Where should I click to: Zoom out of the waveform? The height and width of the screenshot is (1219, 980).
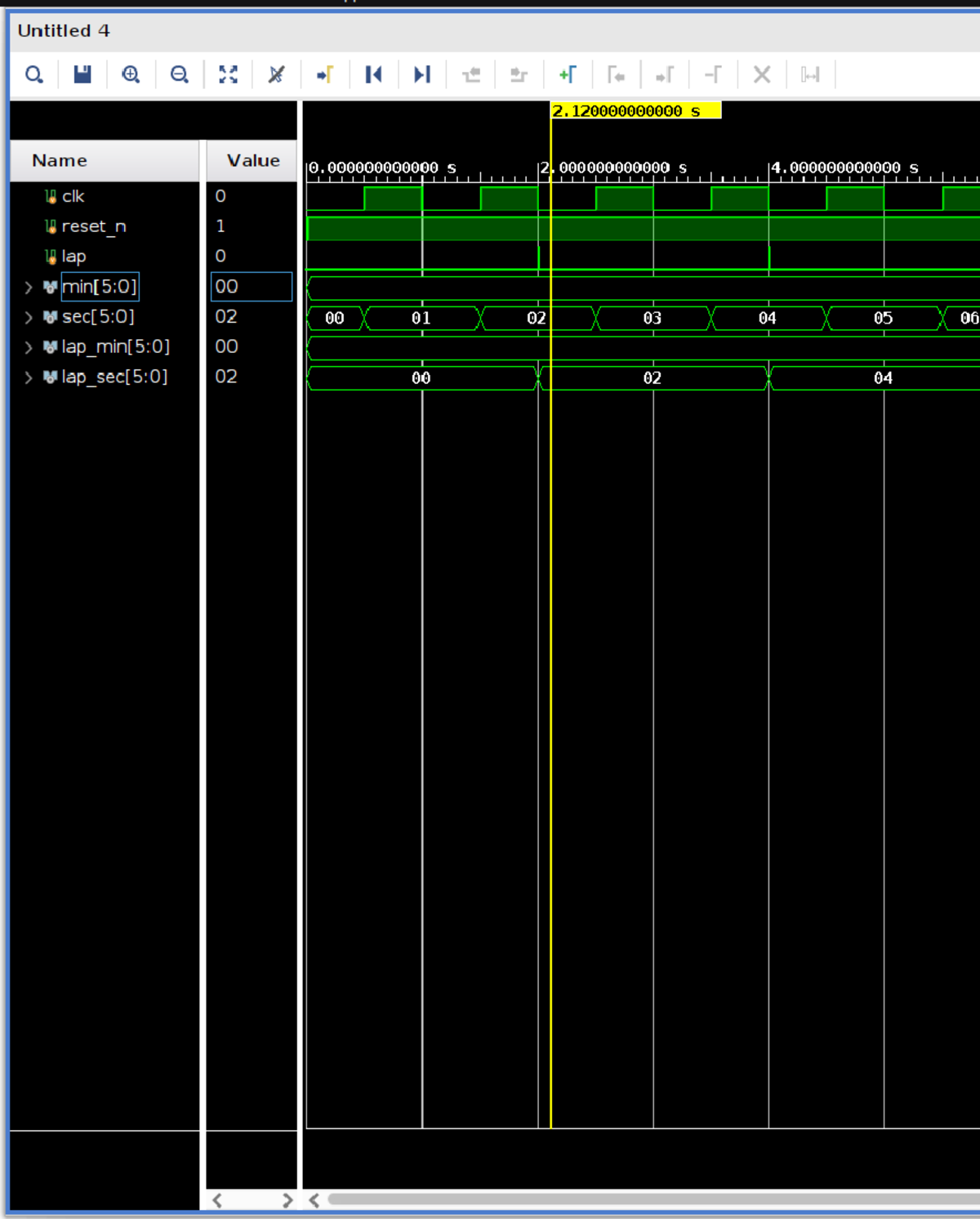(x=179, y=75)
